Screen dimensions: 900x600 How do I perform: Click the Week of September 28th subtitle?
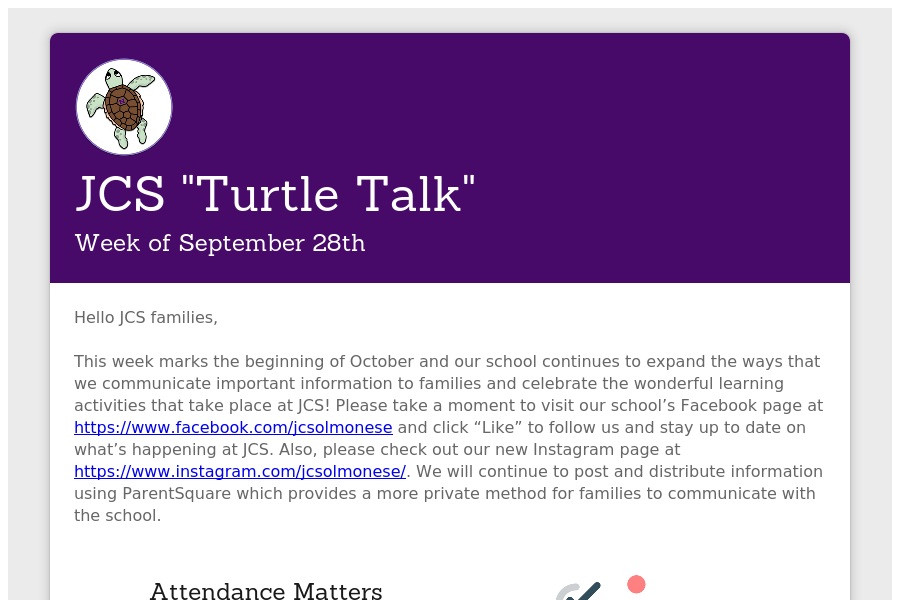(x=220, y=243)
